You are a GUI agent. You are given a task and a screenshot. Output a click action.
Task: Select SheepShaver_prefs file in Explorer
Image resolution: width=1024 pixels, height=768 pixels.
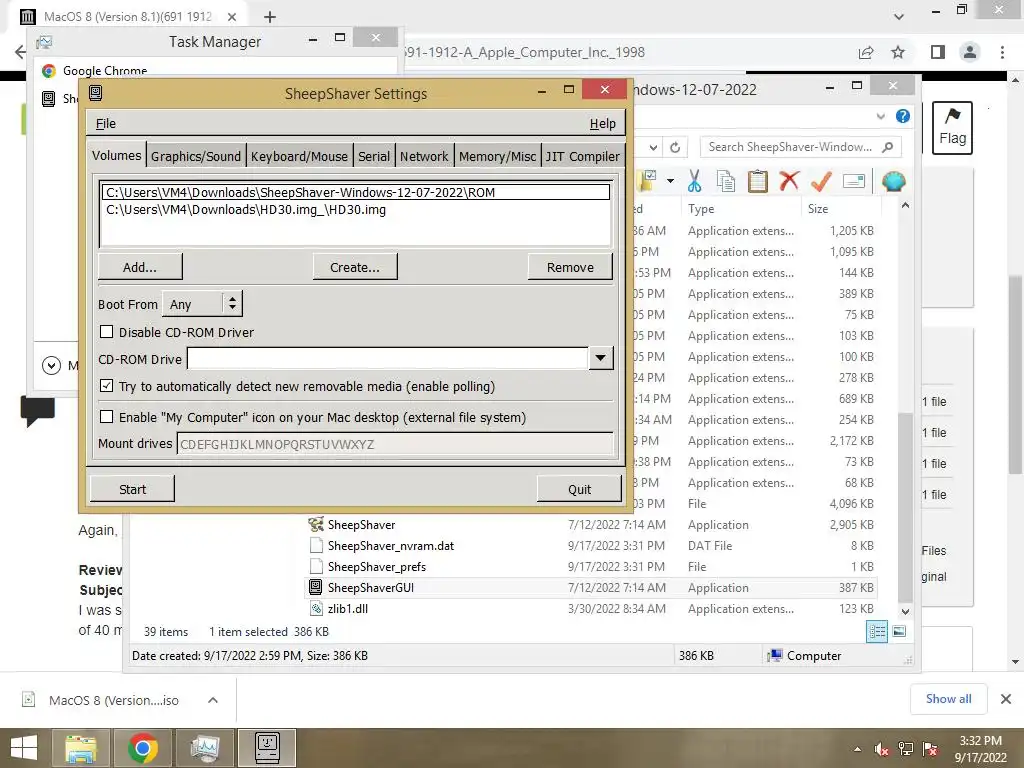click(376, 566)
